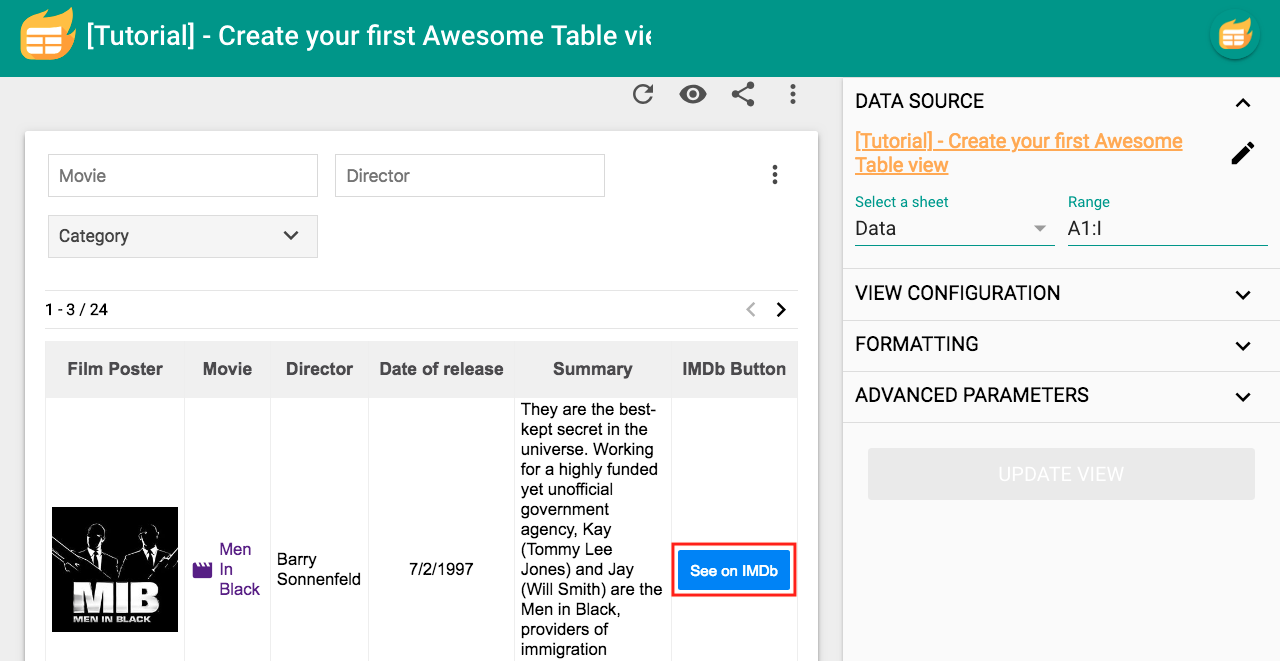Open the toolbar three-dot more menu
The image size is (1280, 661).
(793, 94)
